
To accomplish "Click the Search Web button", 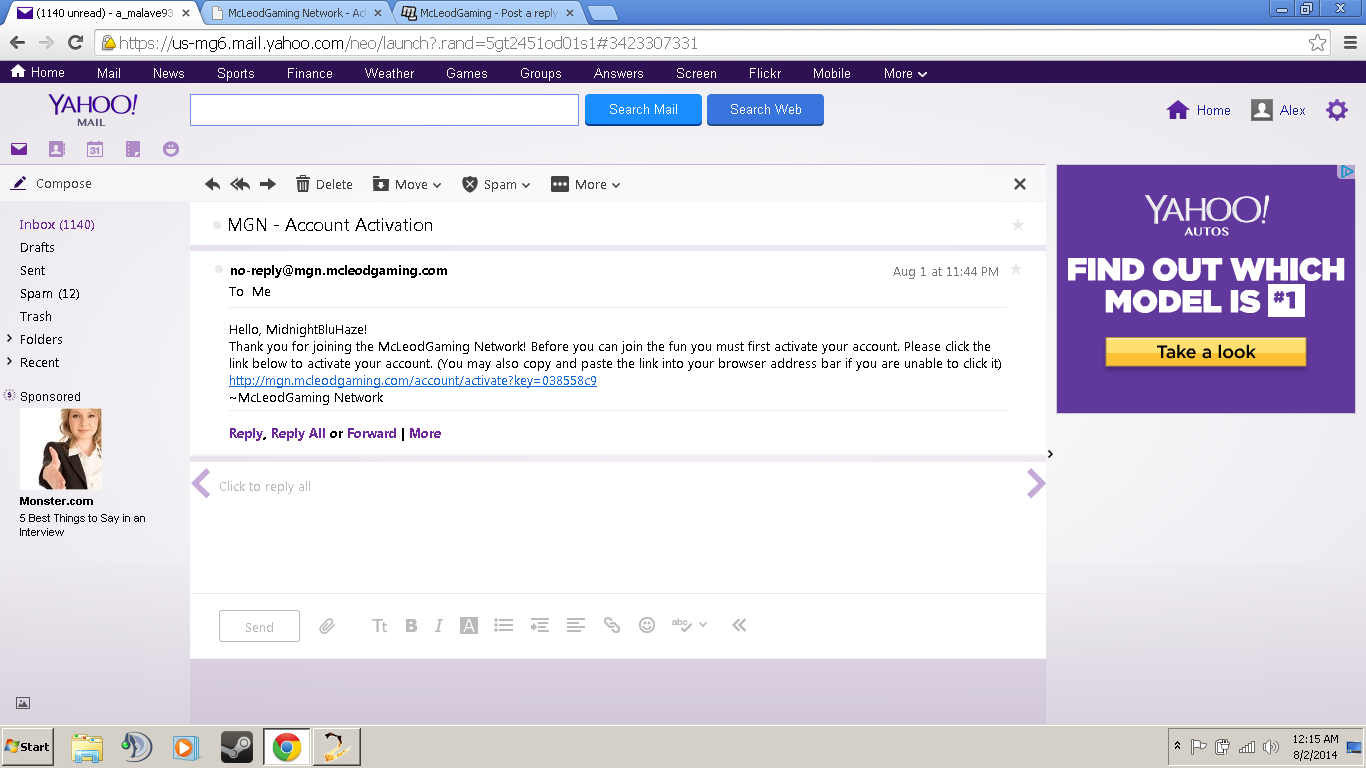I will click(x=765, y=110).
